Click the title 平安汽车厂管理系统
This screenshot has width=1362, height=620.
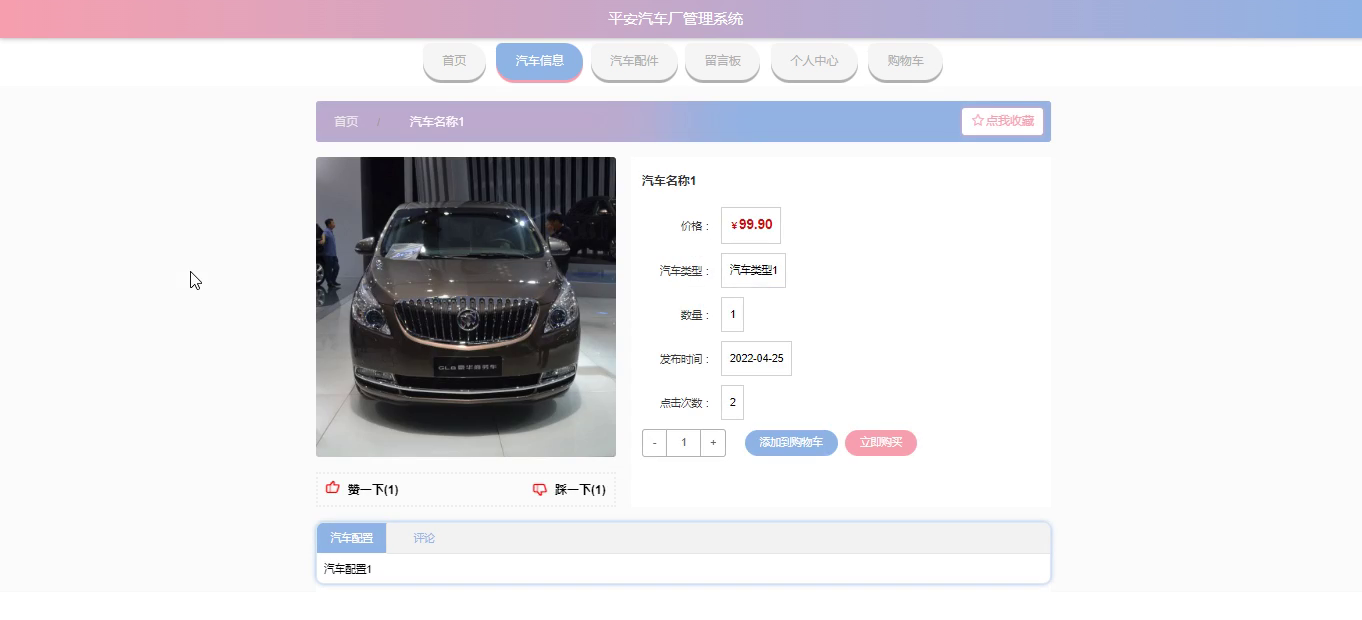[x=676, y=19]
